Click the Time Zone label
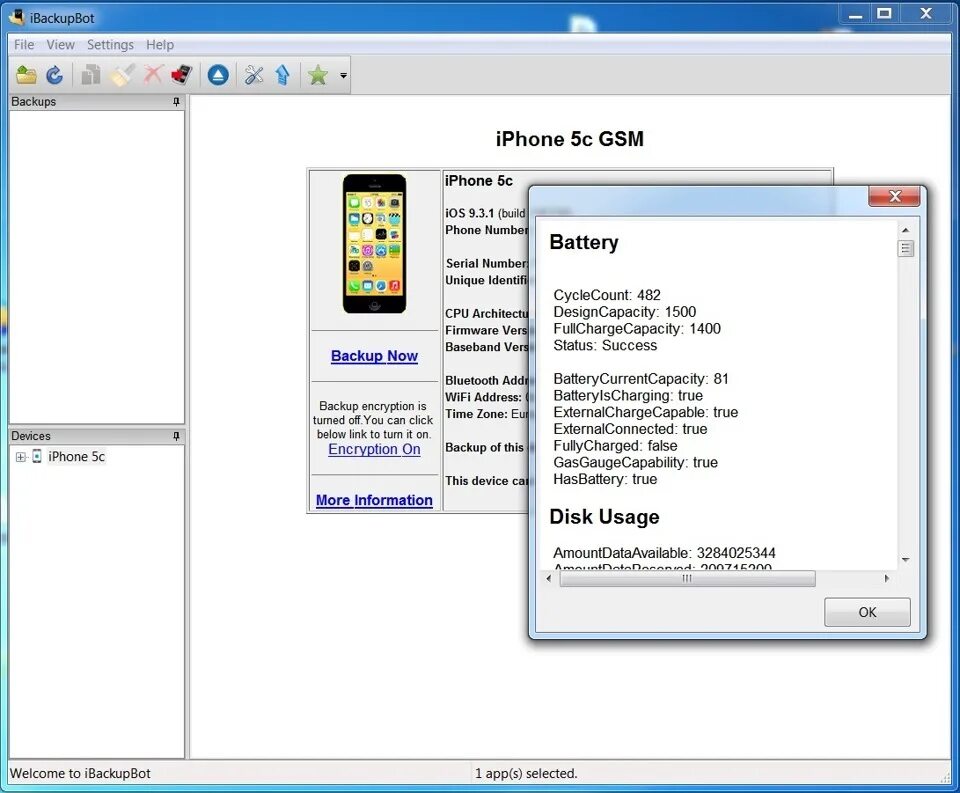The image size is (960, 793). point(476,414)
